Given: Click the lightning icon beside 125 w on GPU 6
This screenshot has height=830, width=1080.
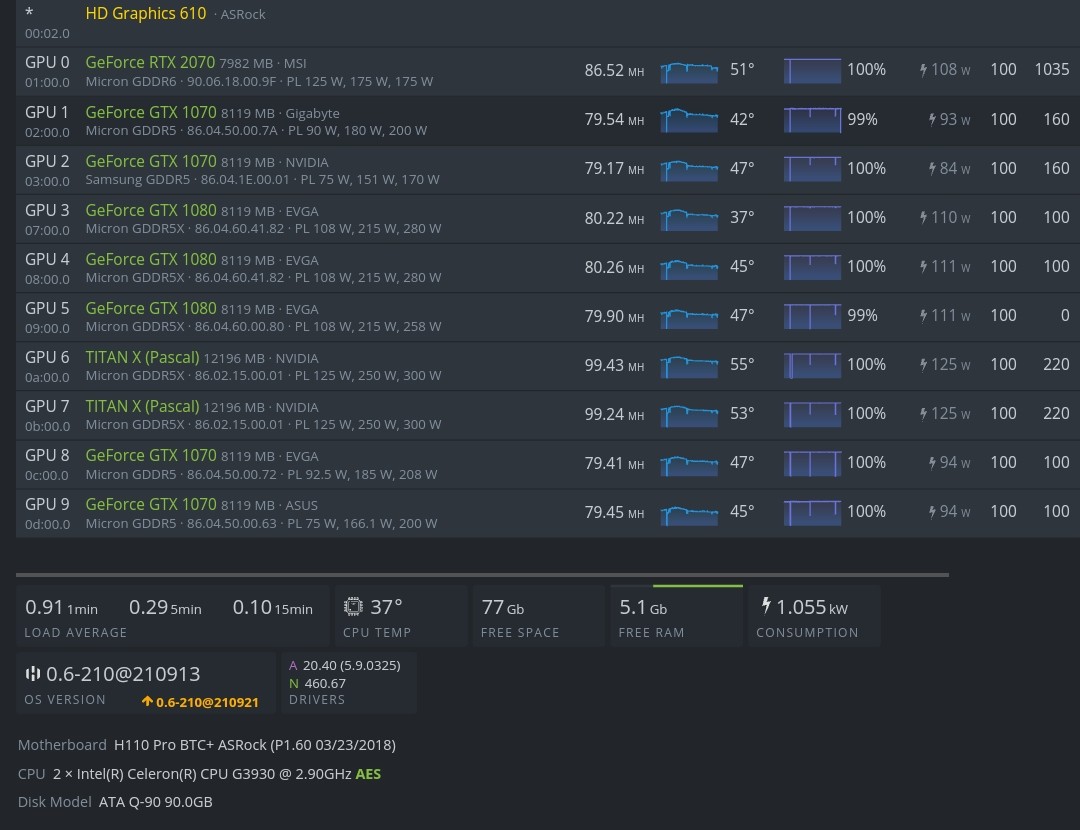Looking at the screenshot, I should point(923,365).
